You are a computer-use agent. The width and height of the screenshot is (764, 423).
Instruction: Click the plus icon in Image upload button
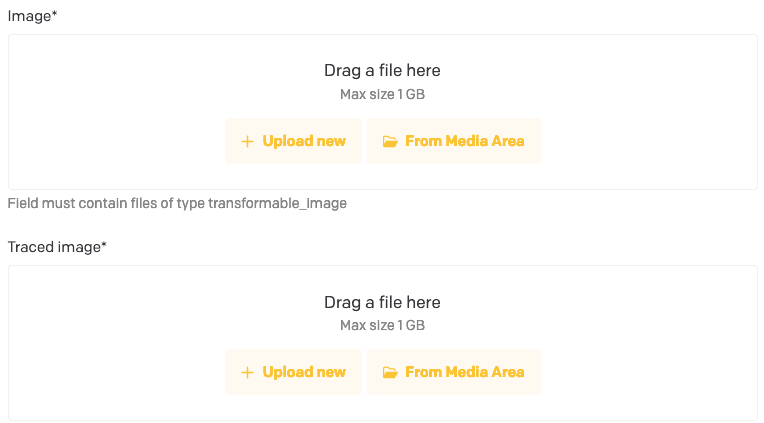[x=247, y=141]
